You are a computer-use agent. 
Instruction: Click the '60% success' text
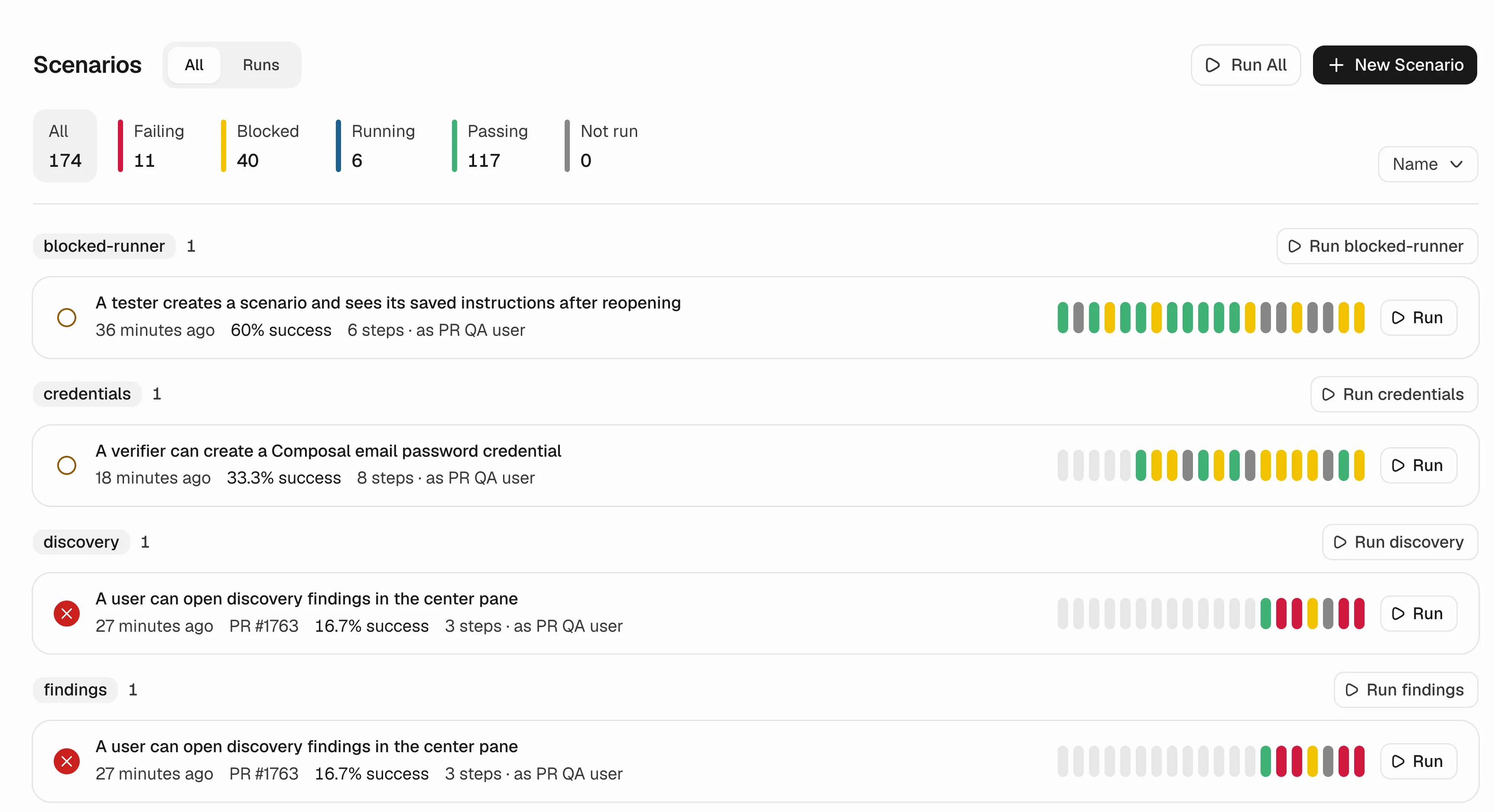click(281, 330)
